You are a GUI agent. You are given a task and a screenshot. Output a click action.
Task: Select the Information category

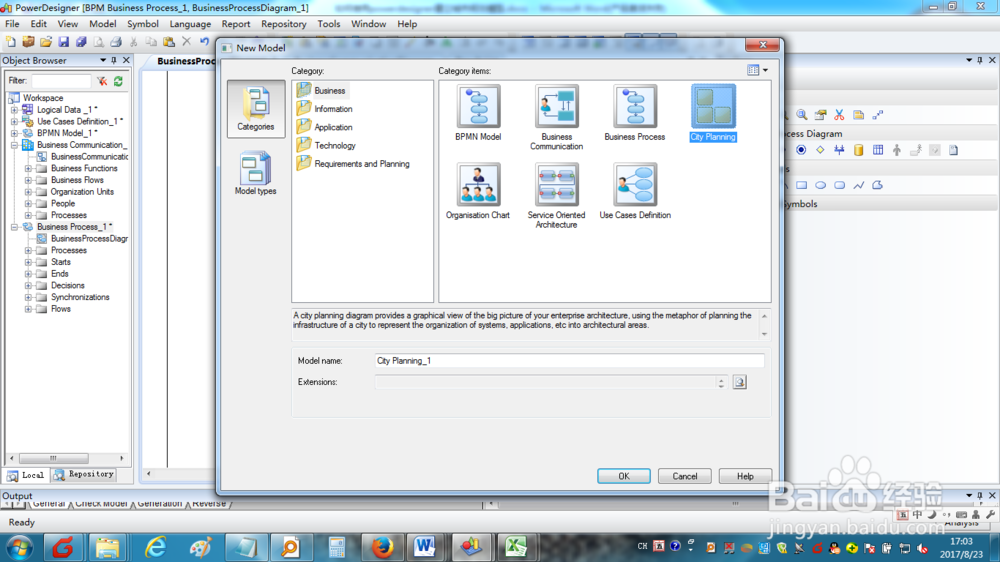point(325,109)
